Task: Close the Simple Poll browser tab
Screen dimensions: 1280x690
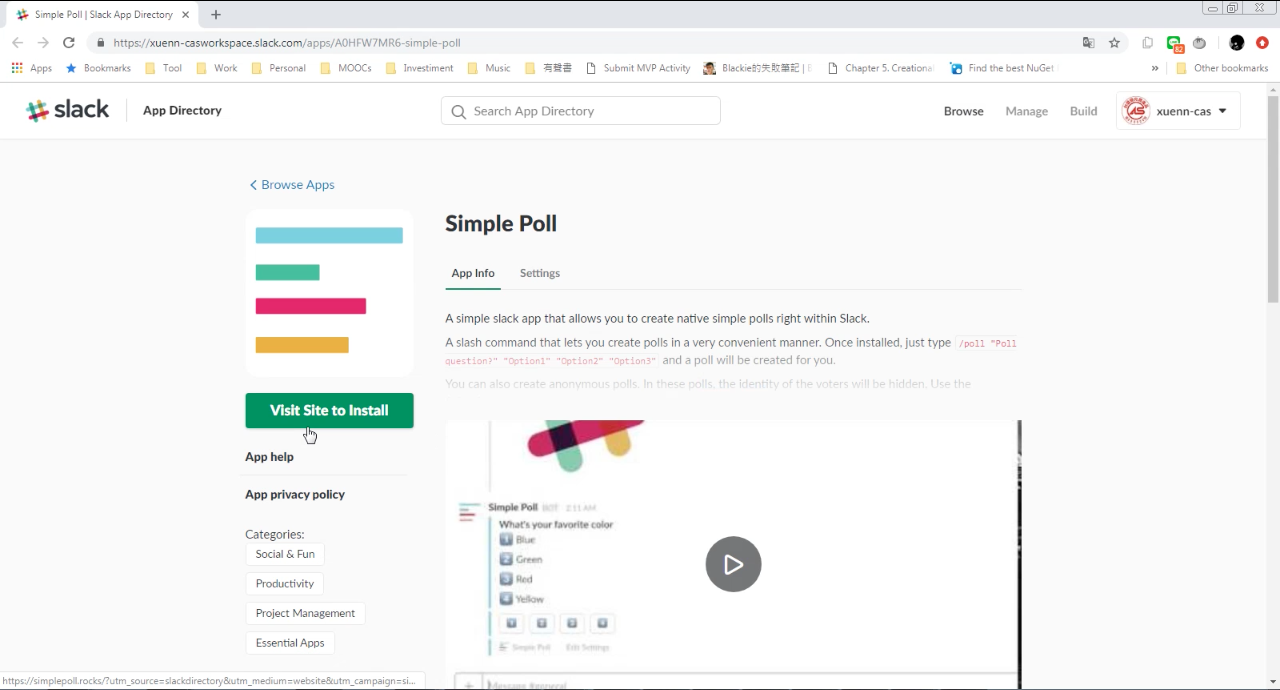Action: [186, 15]
